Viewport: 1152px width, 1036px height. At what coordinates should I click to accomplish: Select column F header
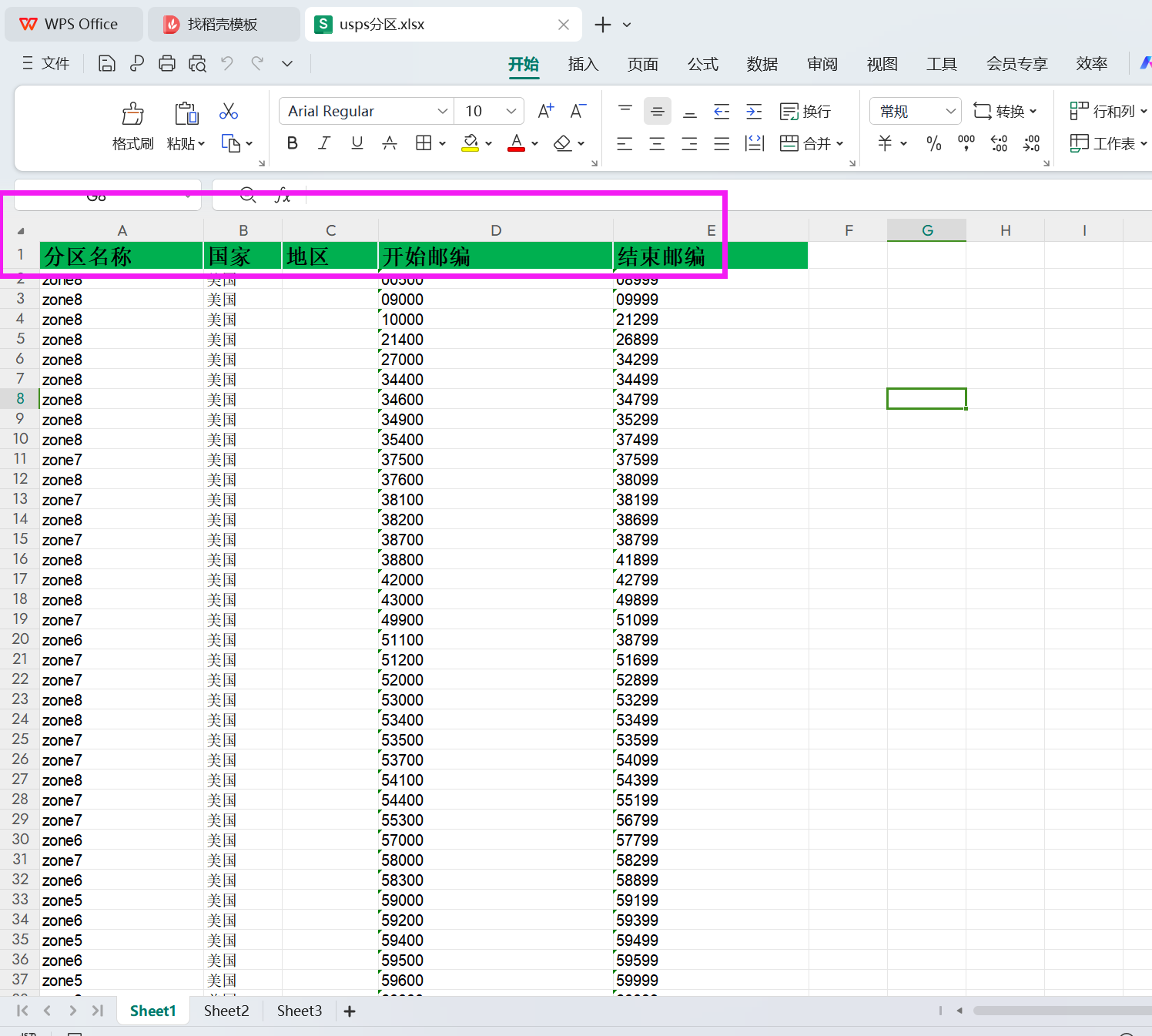tap(849, 230)
